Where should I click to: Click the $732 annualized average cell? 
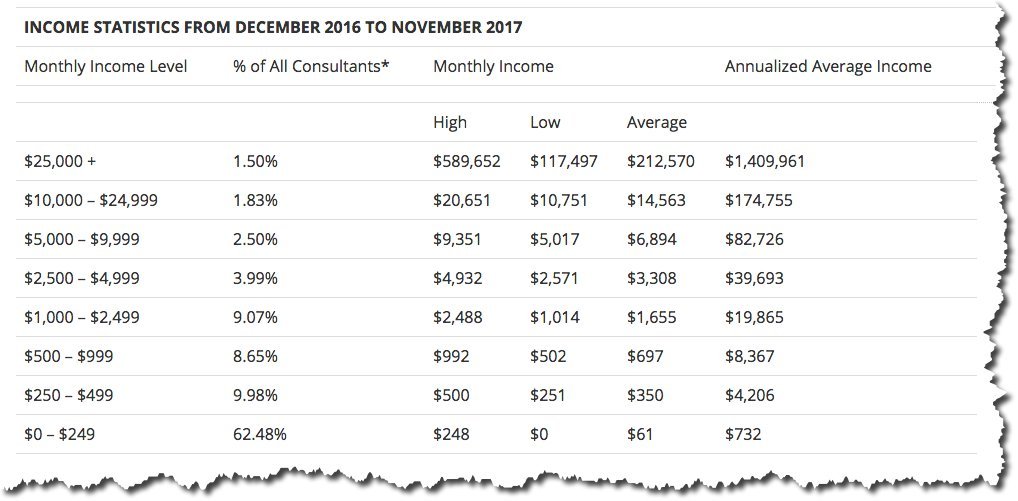[x=743, y=434]
